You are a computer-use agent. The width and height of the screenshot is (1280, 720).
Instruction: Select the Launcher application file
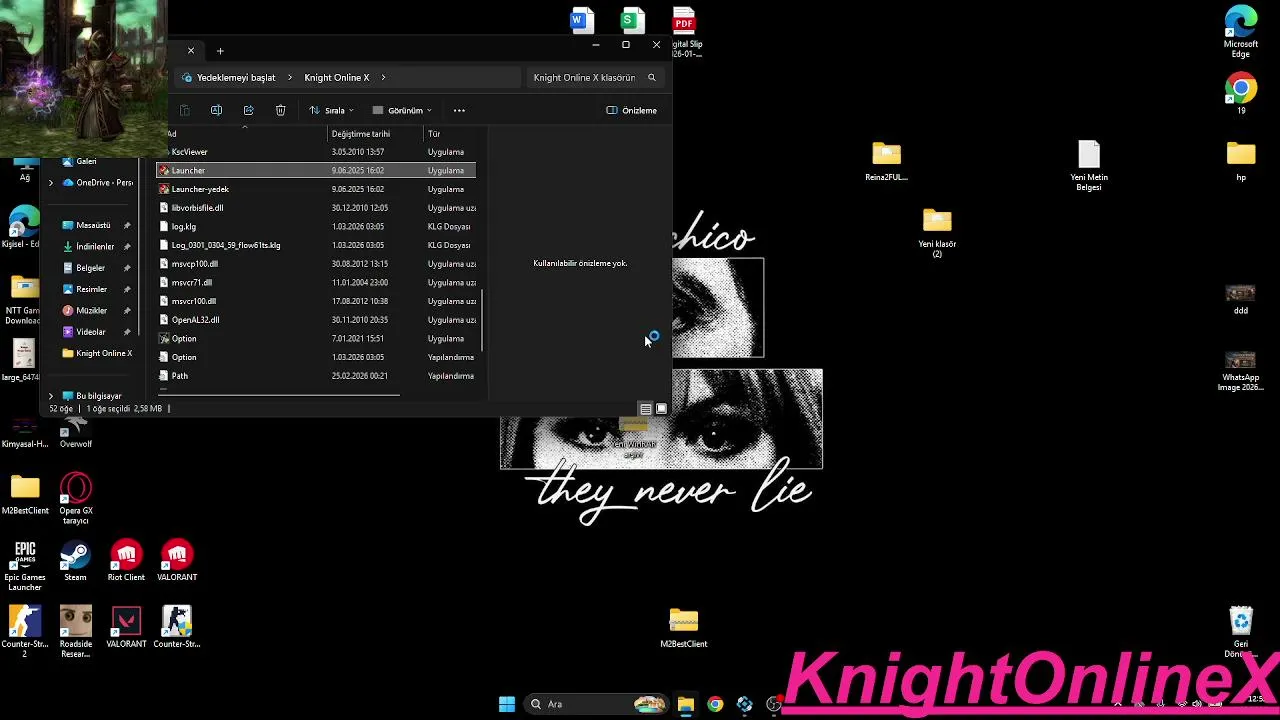coord(316,170)
